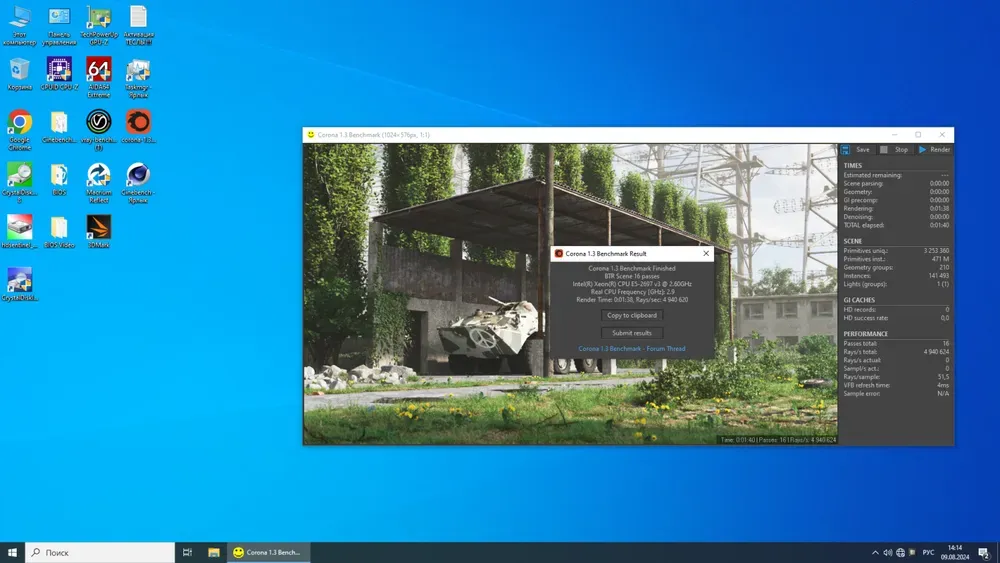Select the 3DMark desktop shortcut

coord(98,229)
